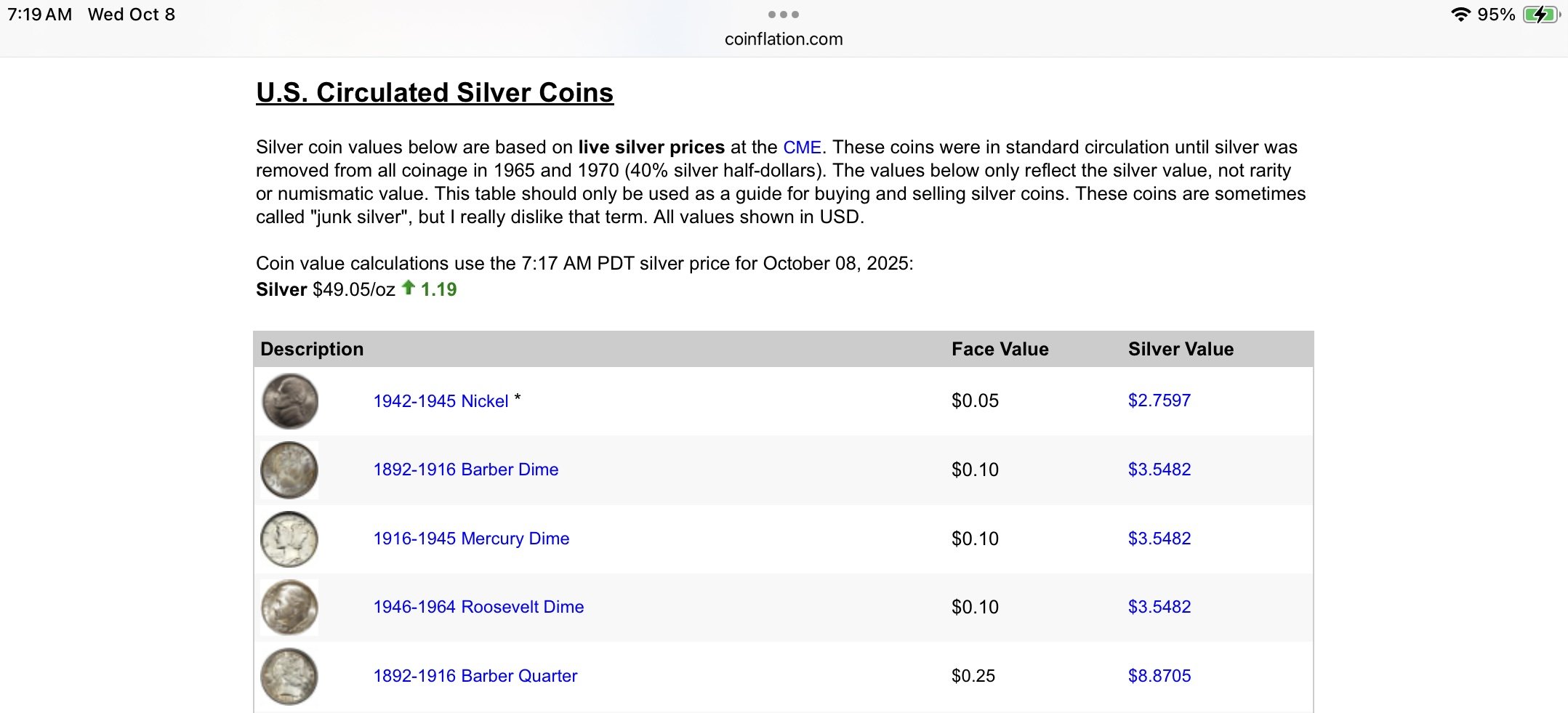Click the $8.8705 quarter silver value

[1159, 676]
